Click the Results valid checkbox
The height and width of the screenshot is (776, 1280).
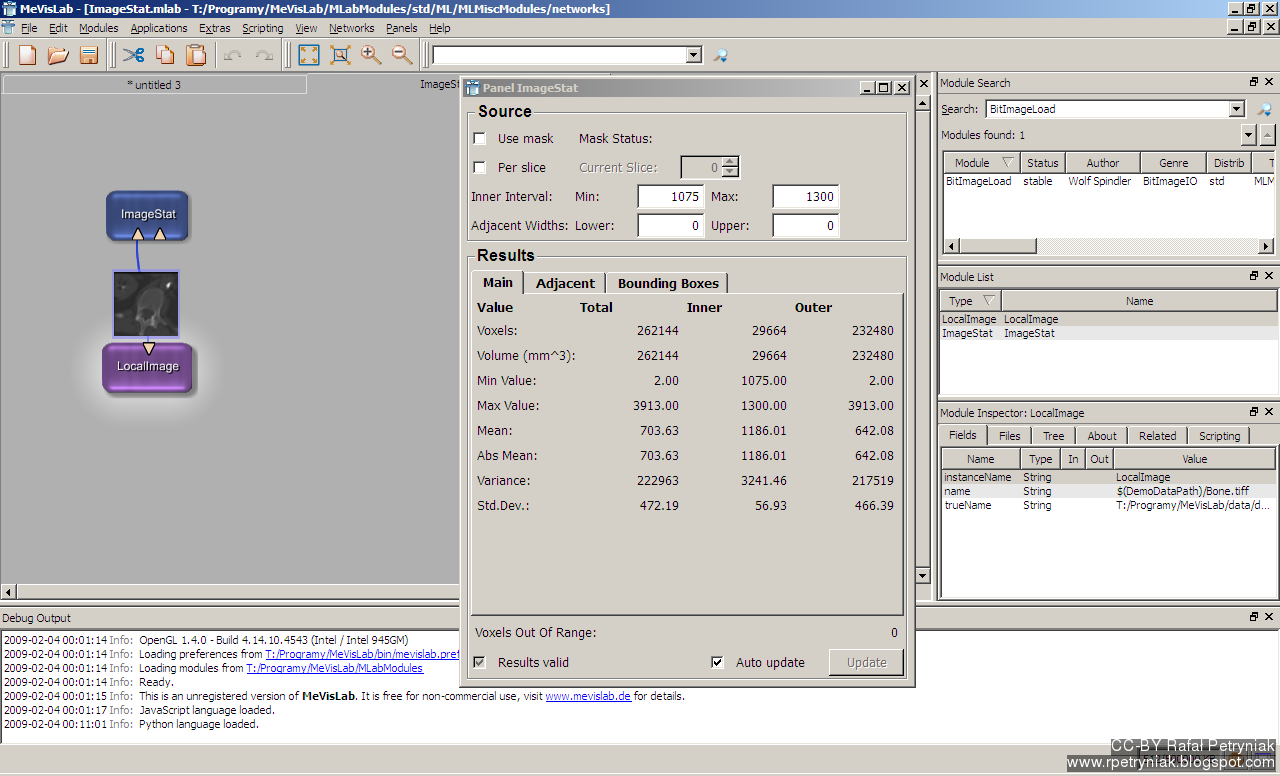[480, 662]
